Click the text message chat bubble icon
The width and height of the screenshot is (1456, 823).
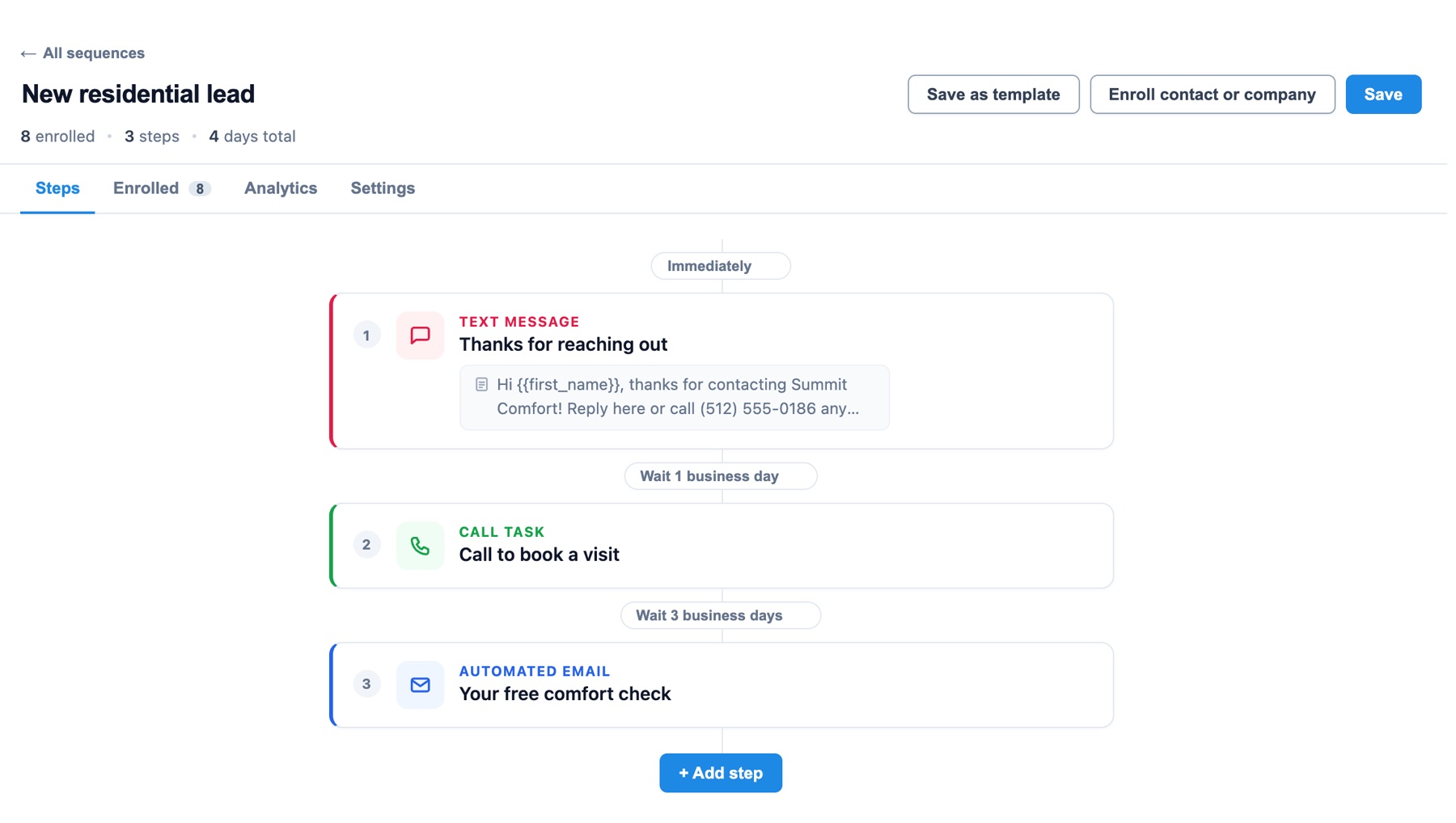click(x=420, y=336)
